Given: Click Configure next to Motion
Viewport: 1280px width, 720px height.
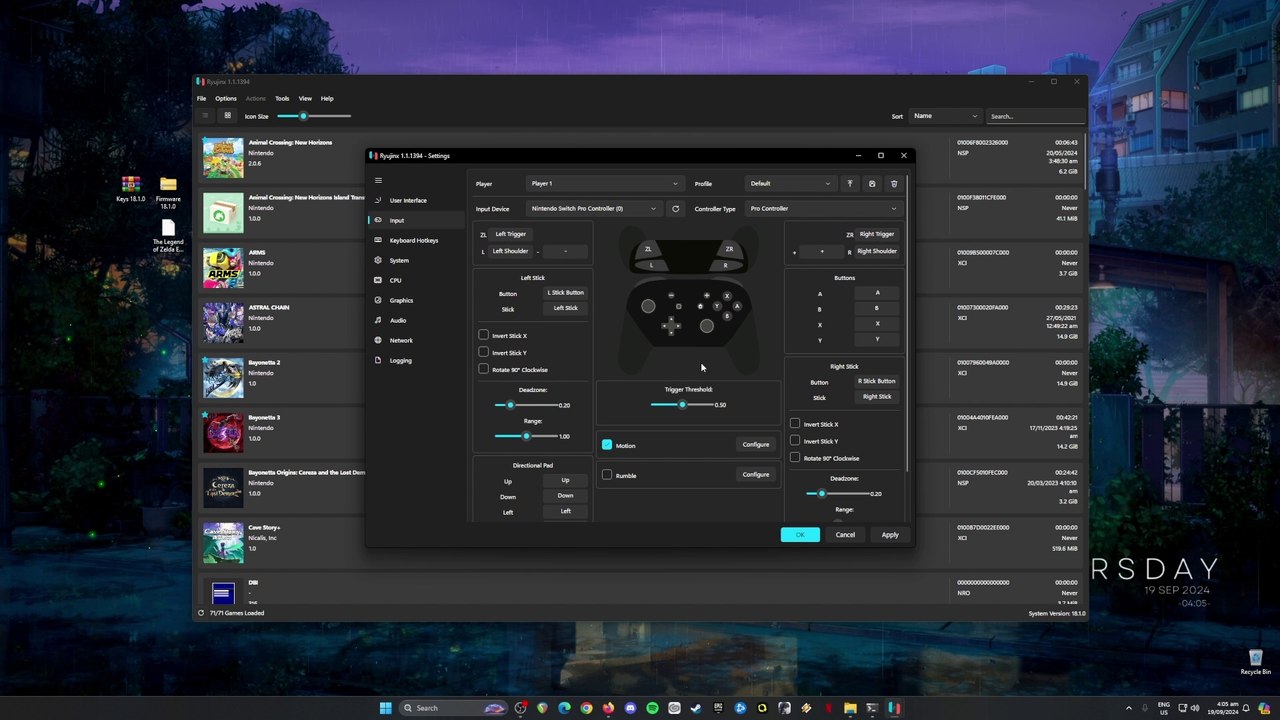Looking at the screenshot, I should 755,445.
